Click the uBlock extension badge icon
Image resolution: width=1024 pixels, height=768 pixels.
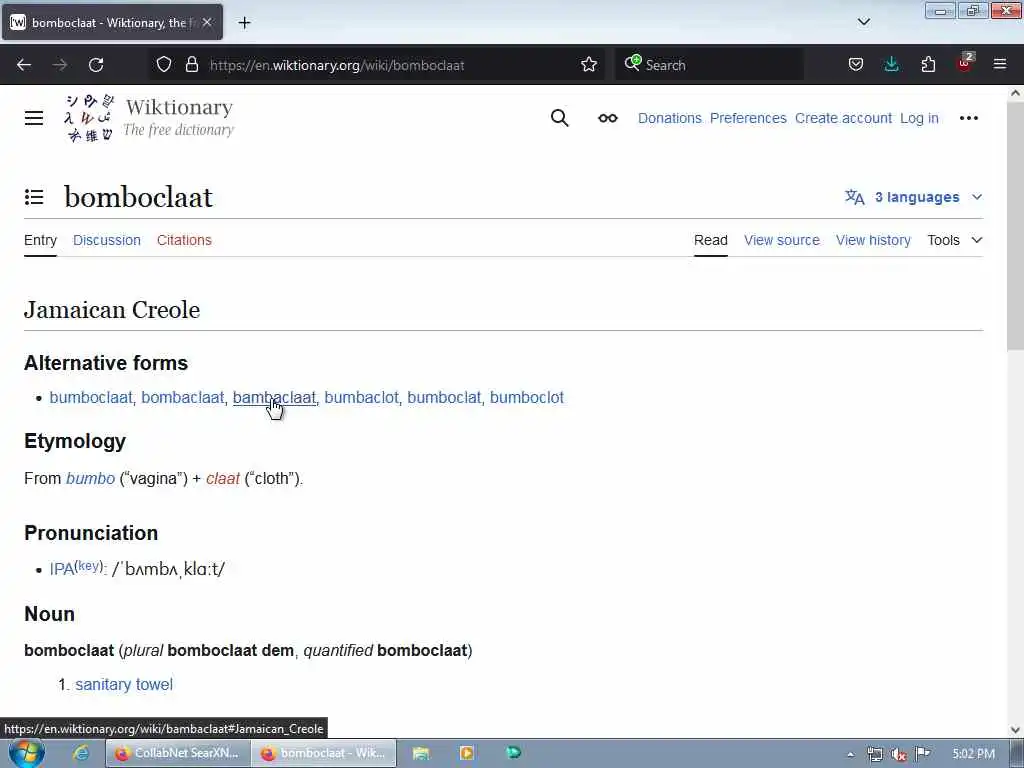coord(965,63)
